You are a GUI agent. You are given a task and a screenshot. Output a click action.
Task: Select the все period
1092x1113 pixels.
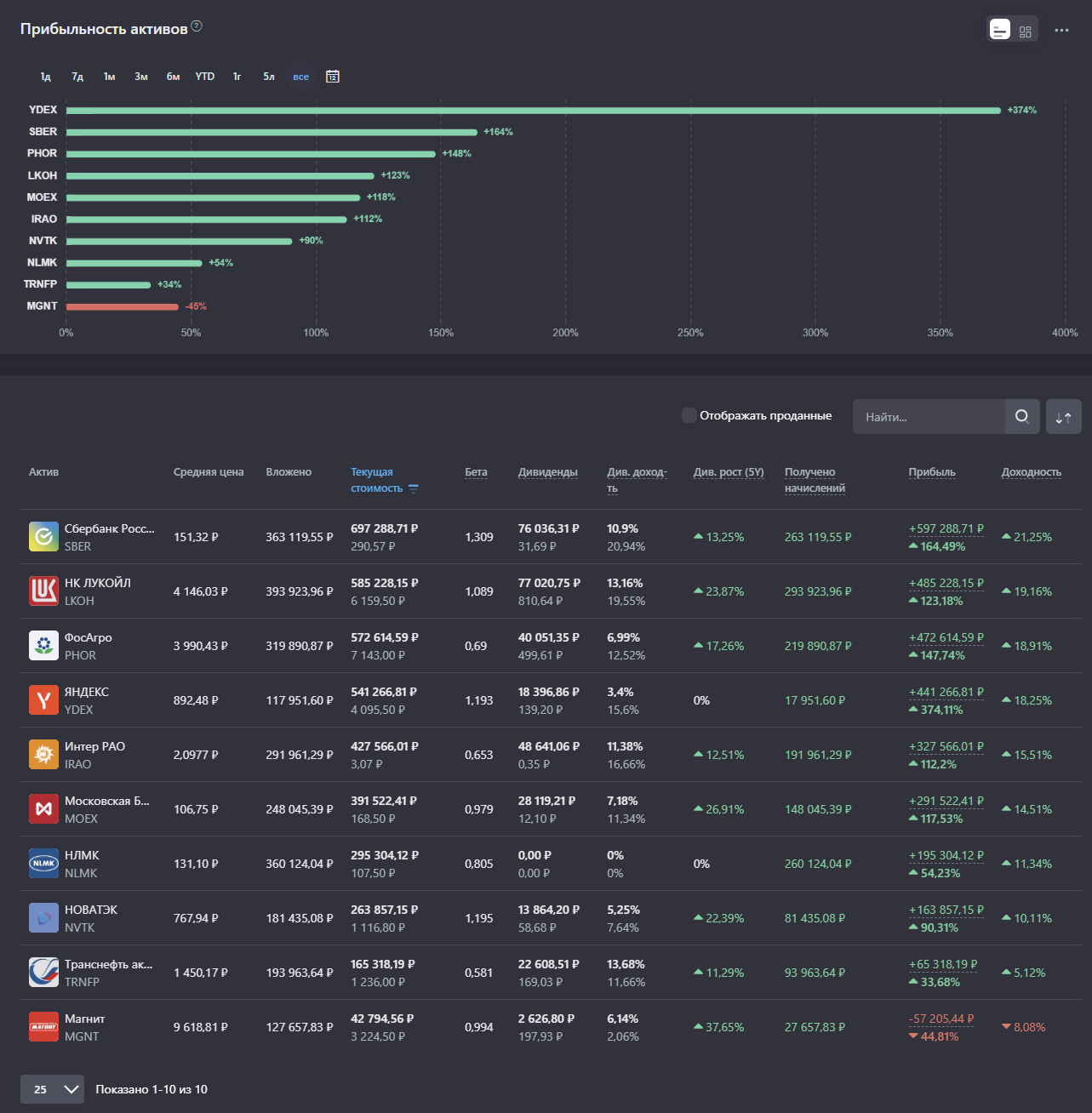tap(301, 77)
